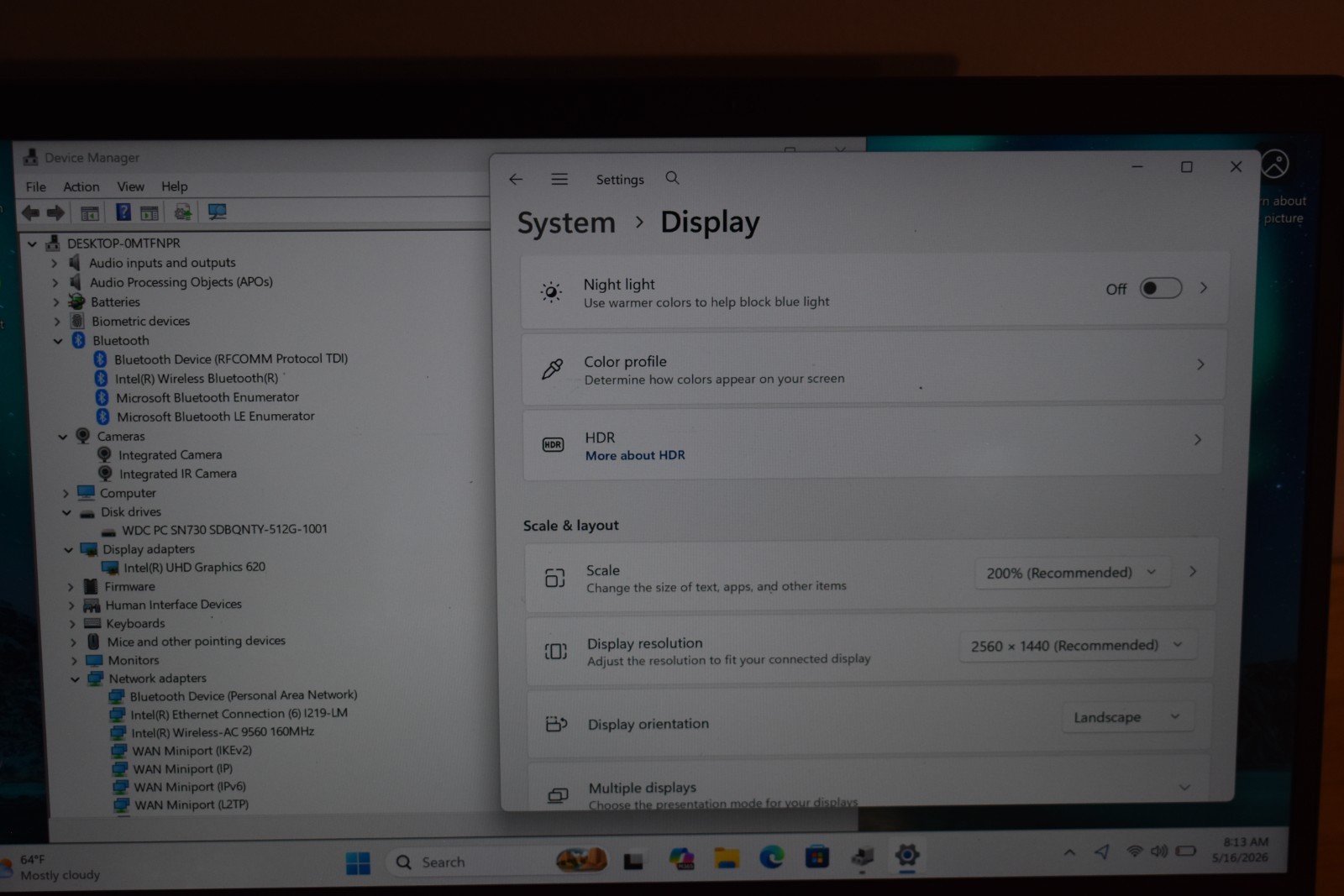The height and width of the screenshot is (896, 1344).
Task: Expand Audio Processing Objects (APOs) category
Action: [55, 283]
